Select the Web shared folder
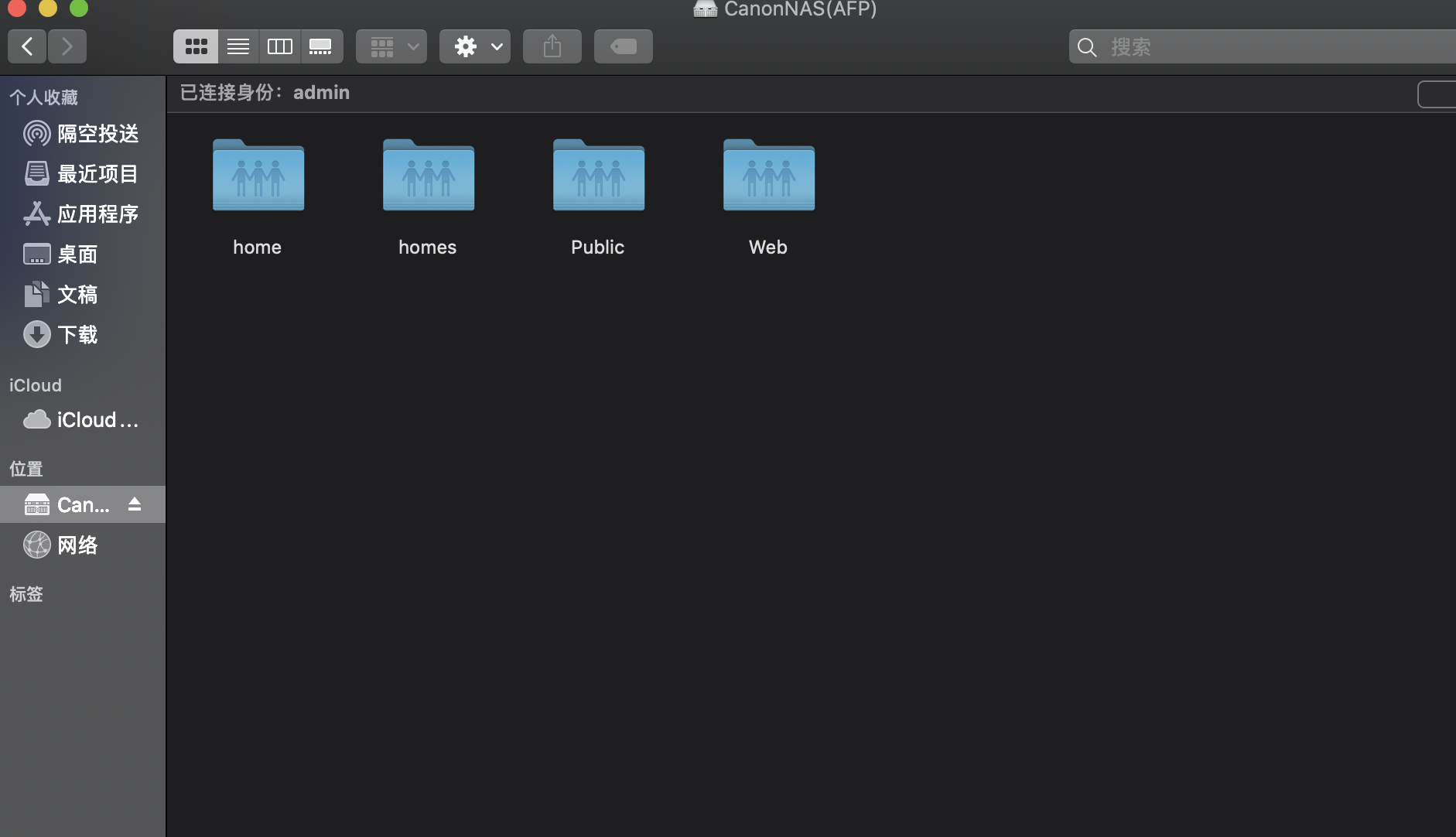The height and width of the screenshot is (837, 1456). click(x=768, y=176)
